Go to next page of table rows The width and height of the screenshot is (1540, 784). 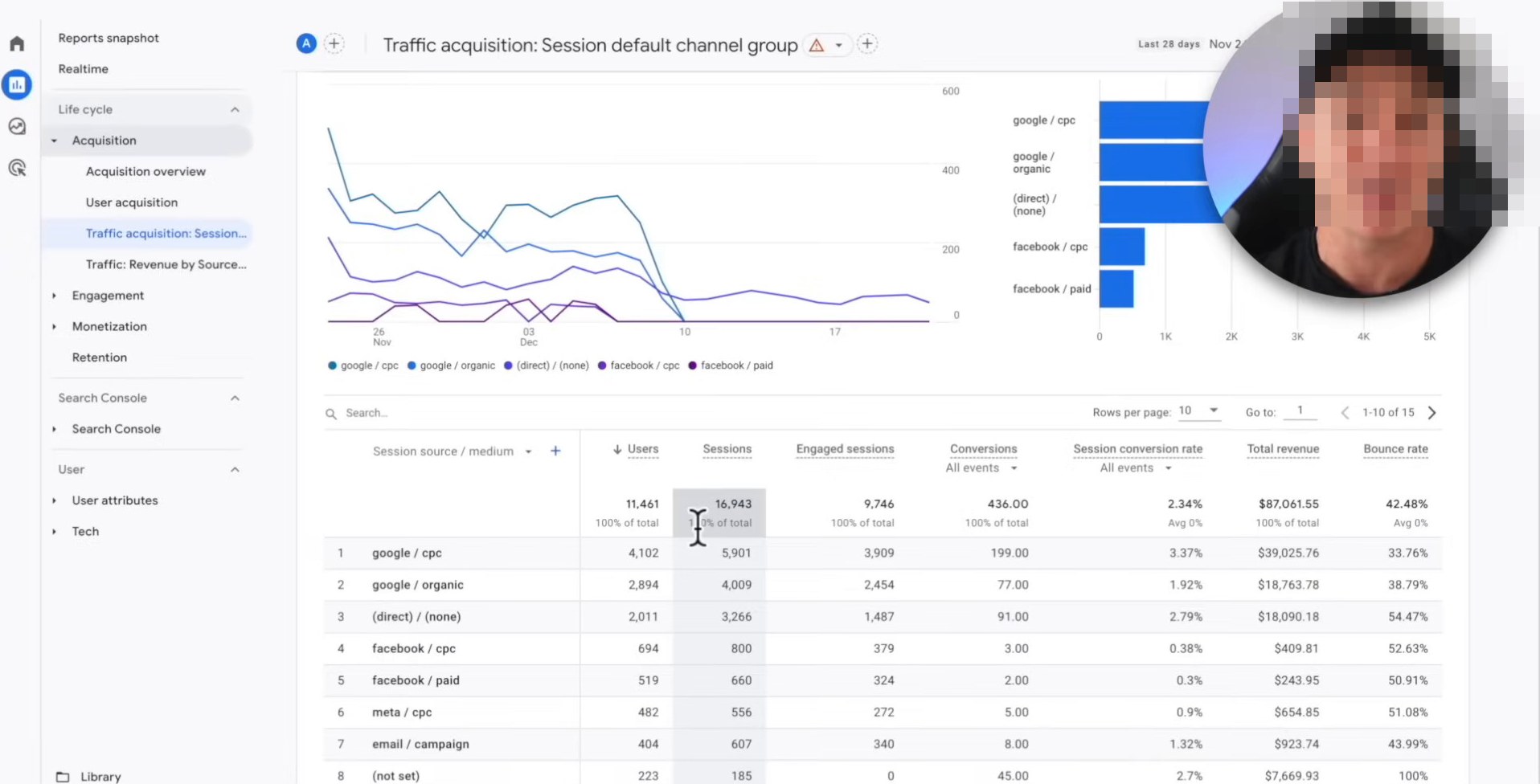[x=1431, y=413]
